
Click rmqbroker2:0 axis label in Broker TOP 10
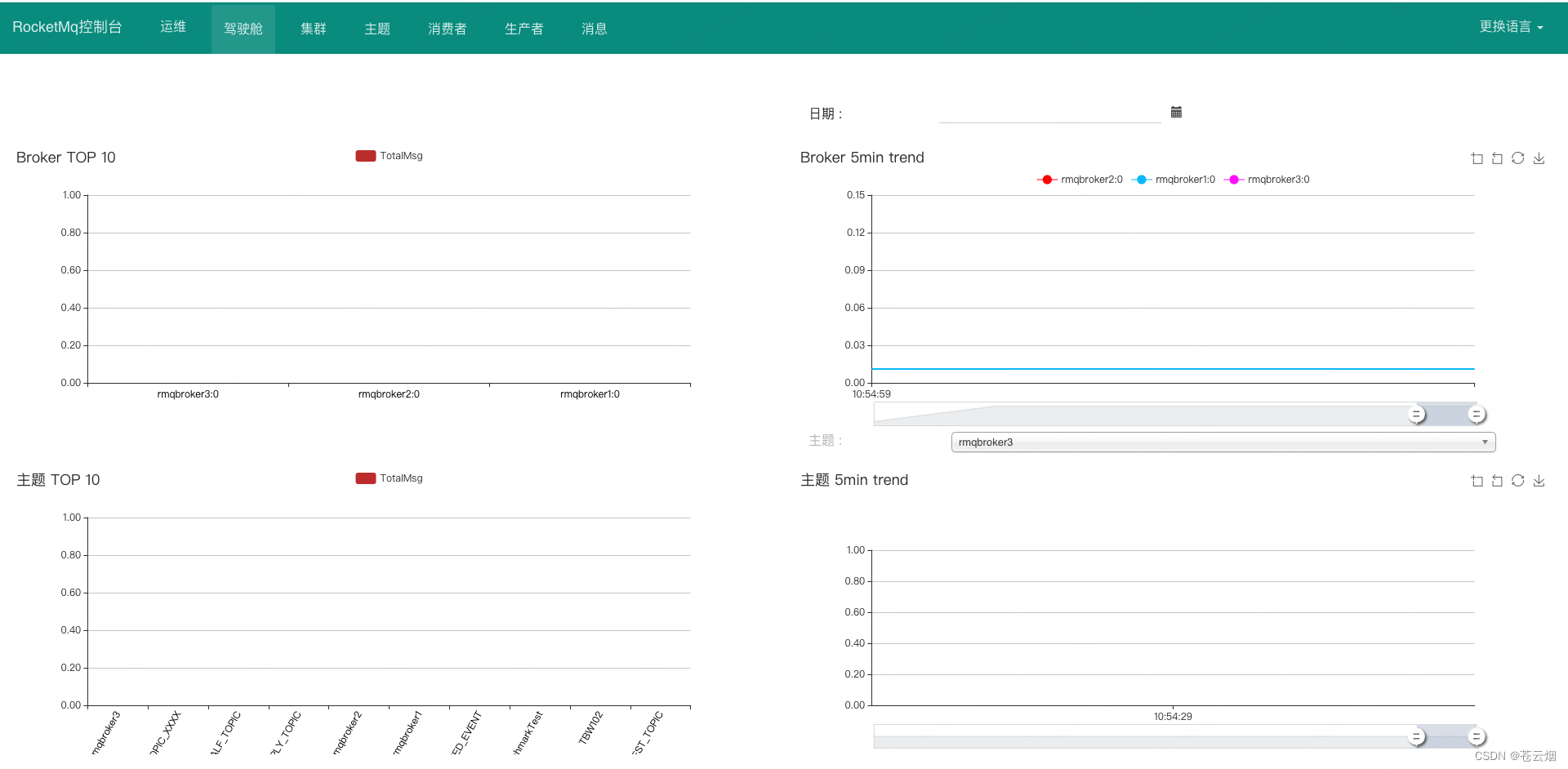[x=389, y=394]
